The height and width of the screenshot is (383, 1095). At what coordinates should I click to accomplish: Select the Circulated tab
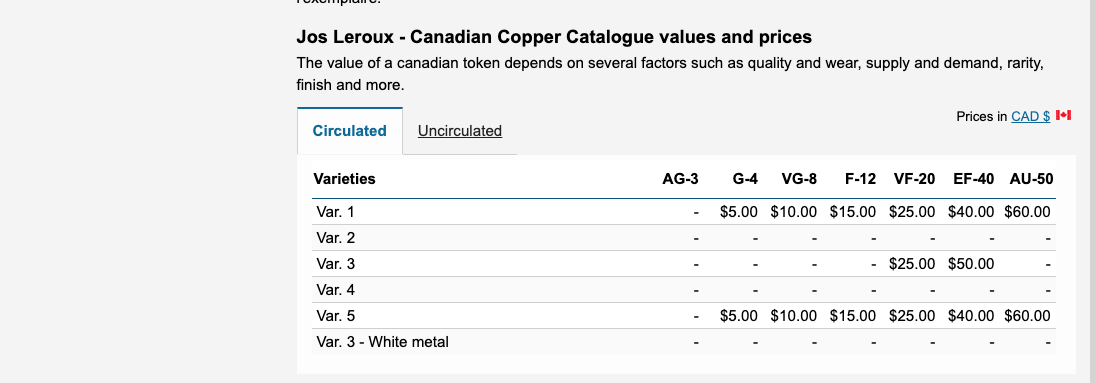349,131
